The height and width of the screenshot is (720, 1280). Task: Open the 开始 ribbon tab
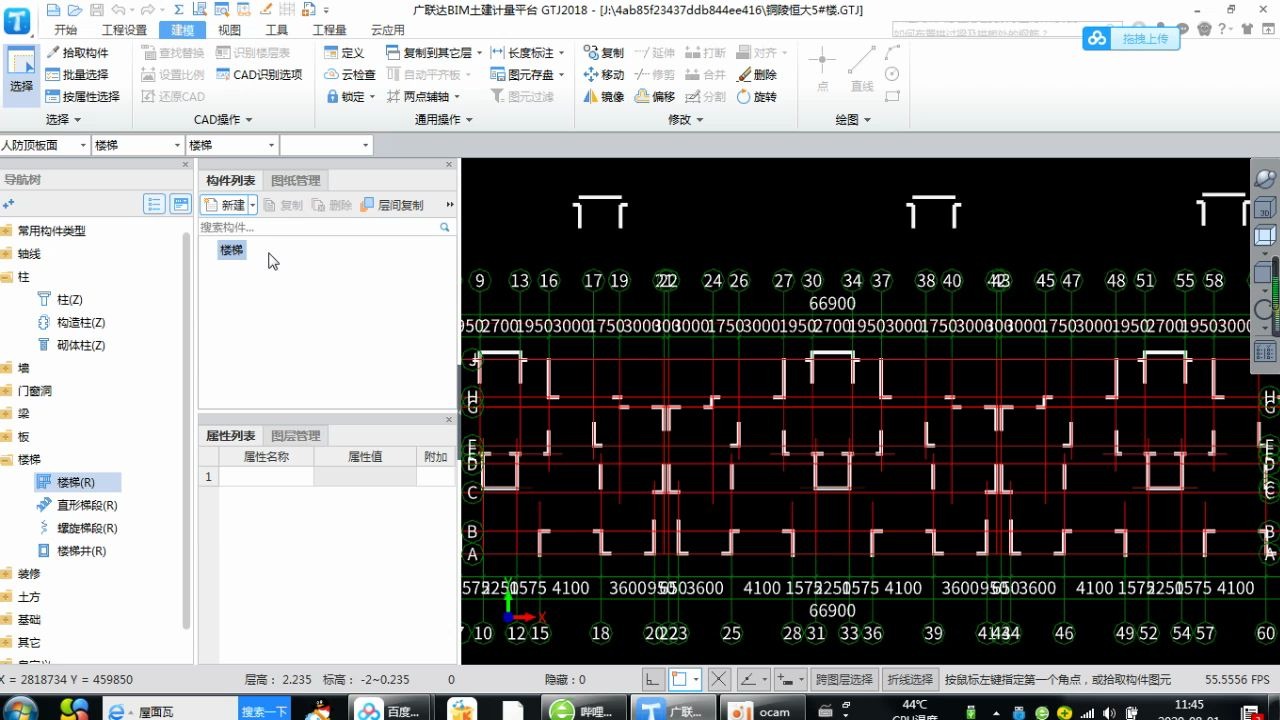(65, 30)
